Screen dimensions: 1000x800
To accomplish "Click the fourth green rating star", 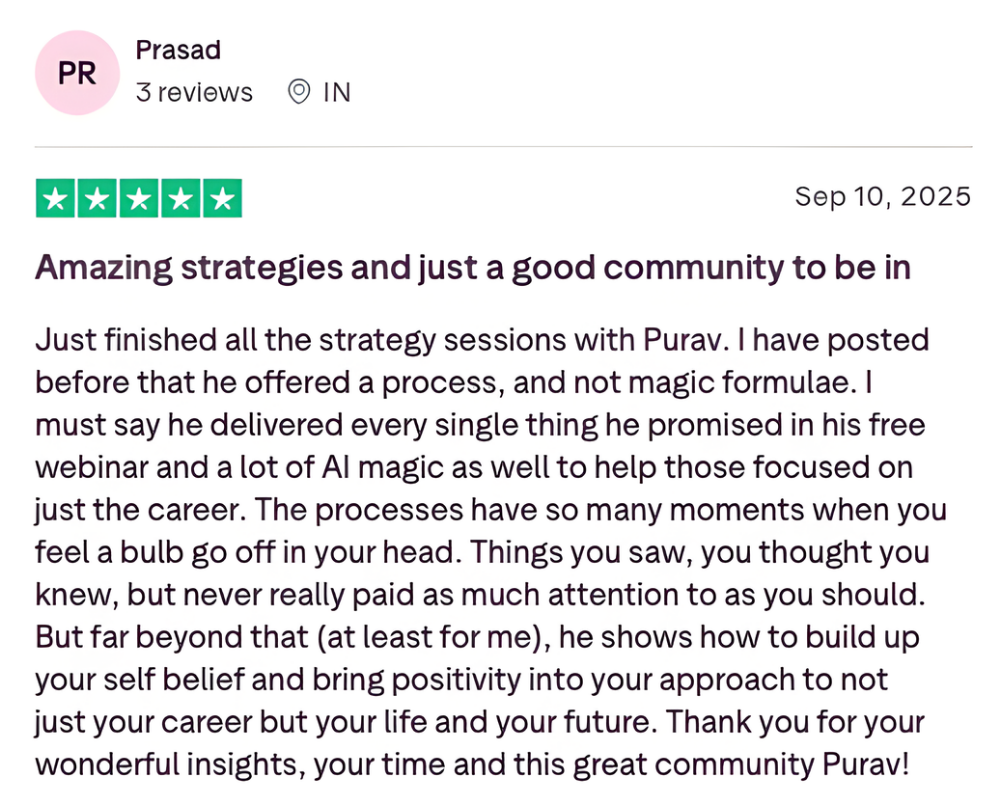I will [179, 198].
